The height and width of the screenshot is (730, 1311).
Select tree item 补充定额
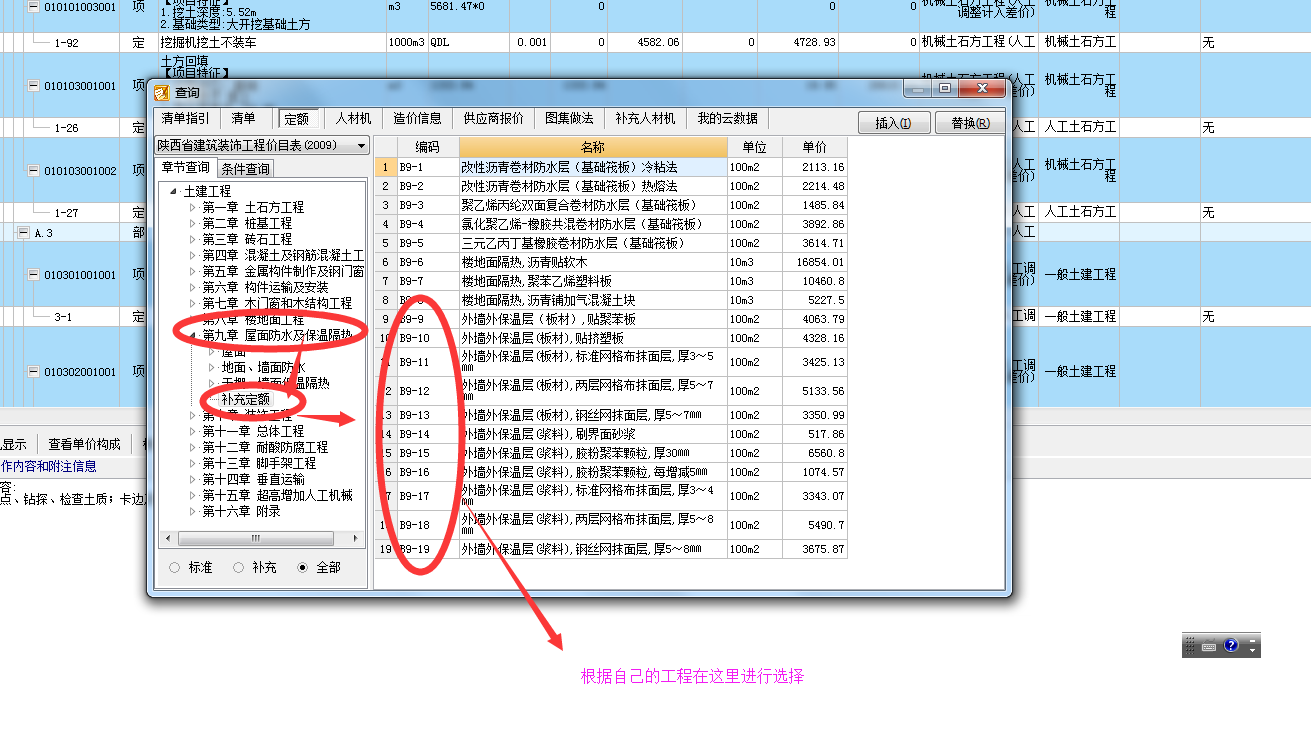246,399
